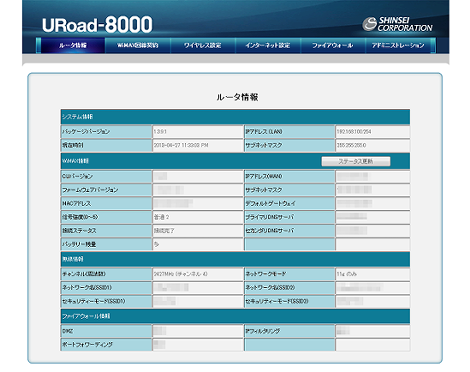
Task: Click the バッテリー残量 value cell
Action: click(198, 244)
